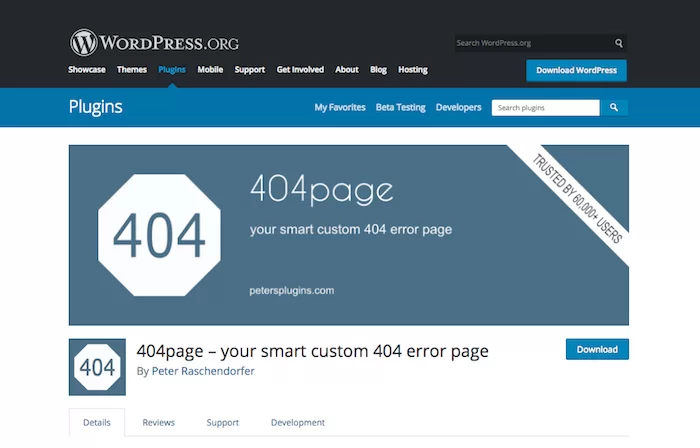This screenshot has width=700, height=448.
Task: Select Plugins in the top navigation
Action: (172, 70)
